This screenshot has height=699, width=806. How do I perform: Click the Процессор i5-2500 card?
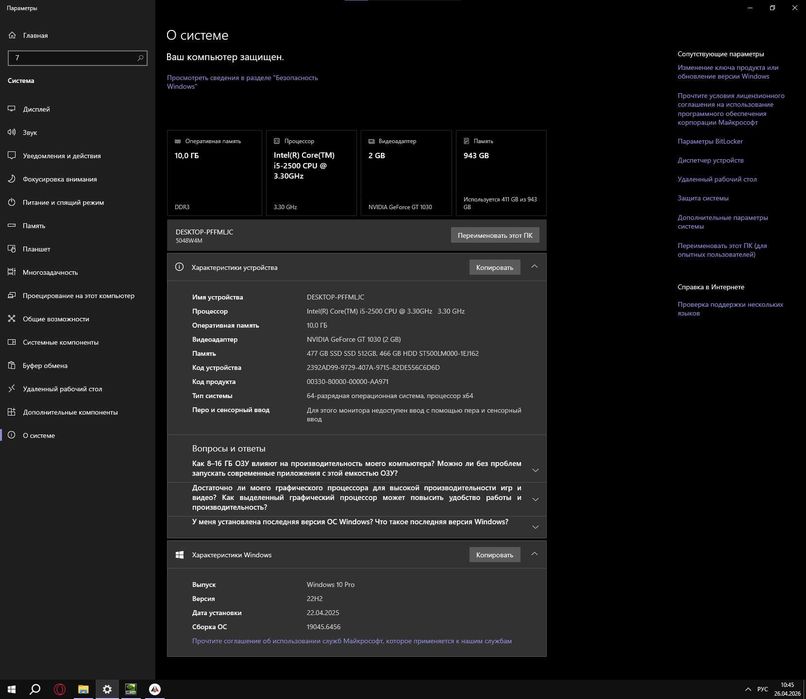312,173
